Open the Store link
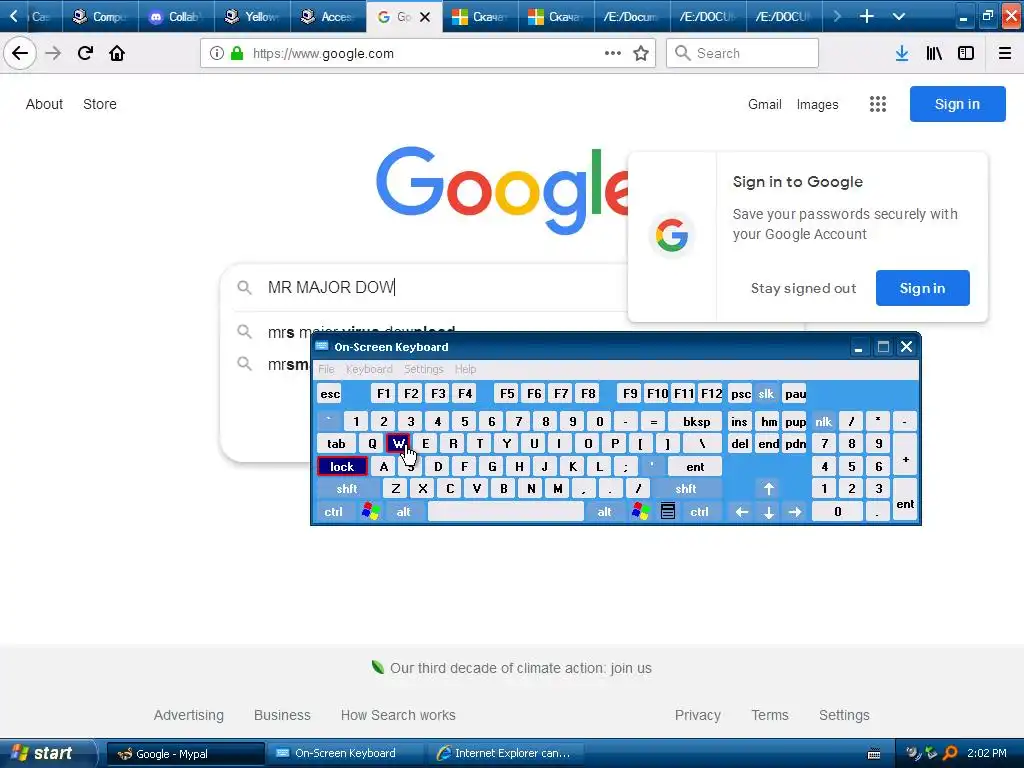This screenshot has width=1024, height=768. tap(100, 104)
